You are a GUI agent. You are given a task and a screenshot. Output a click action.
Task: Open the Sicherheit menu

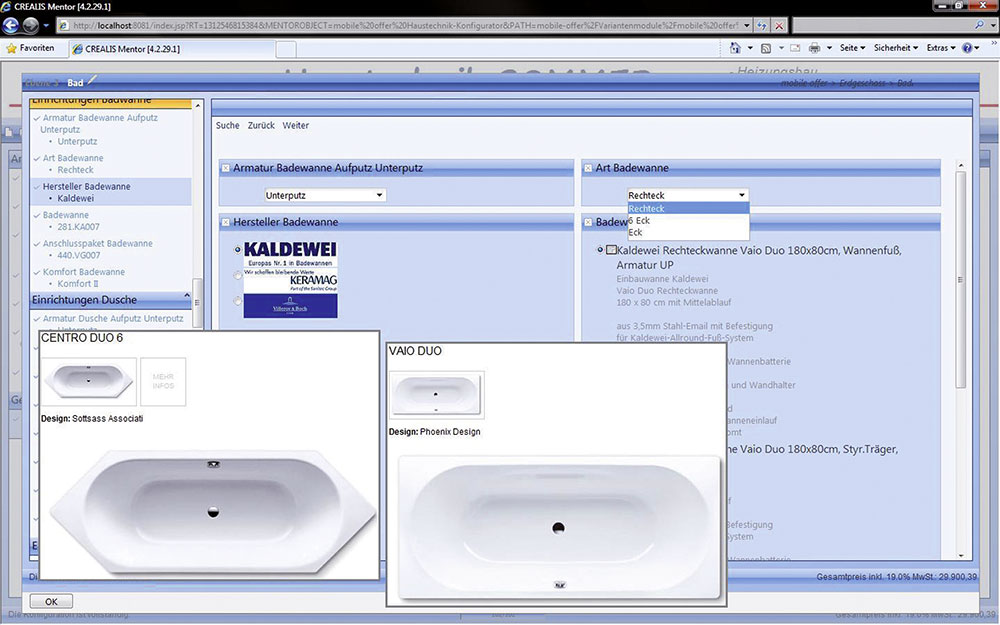[895, 48]
